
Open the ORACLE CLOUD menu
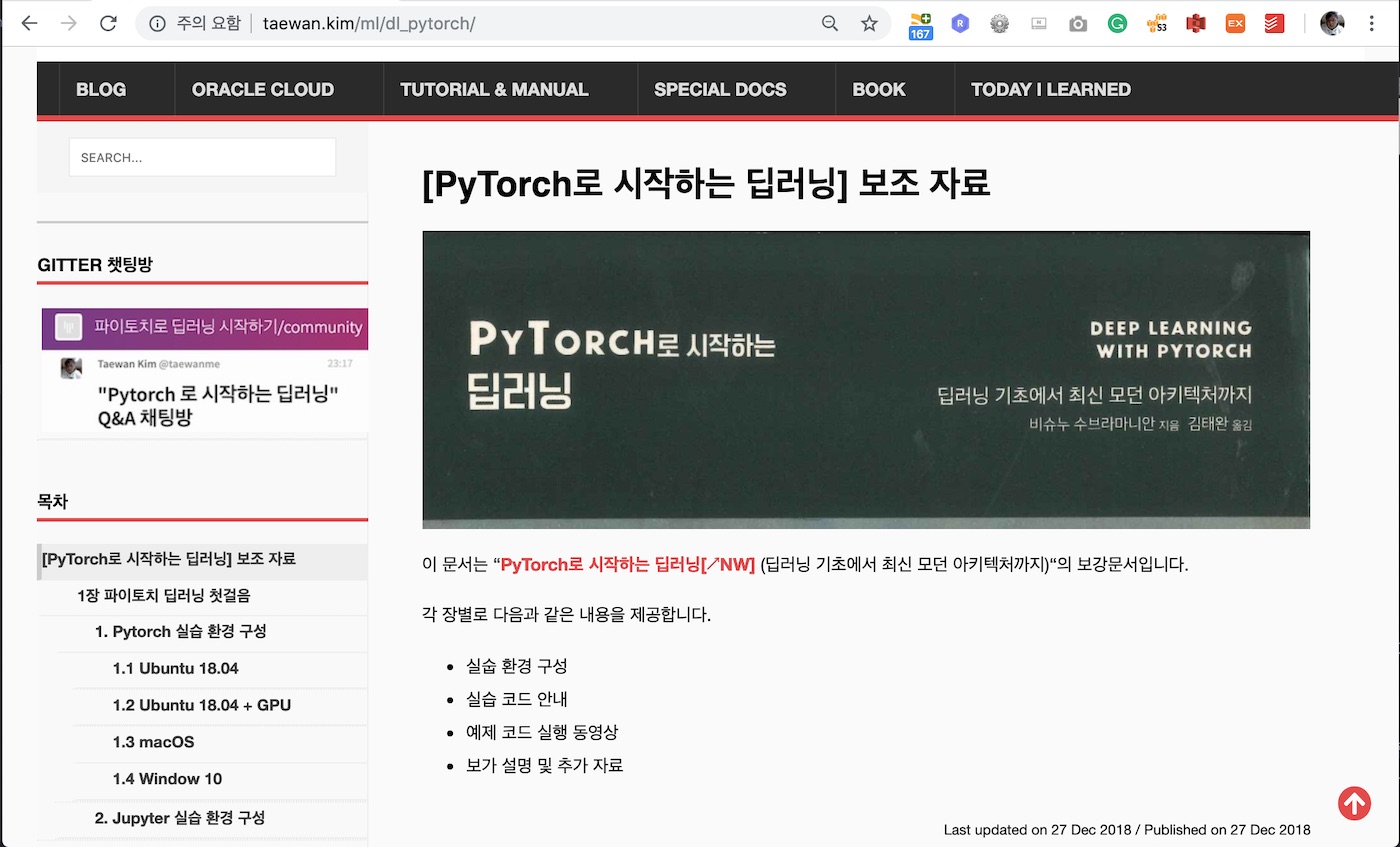[263, 89]
